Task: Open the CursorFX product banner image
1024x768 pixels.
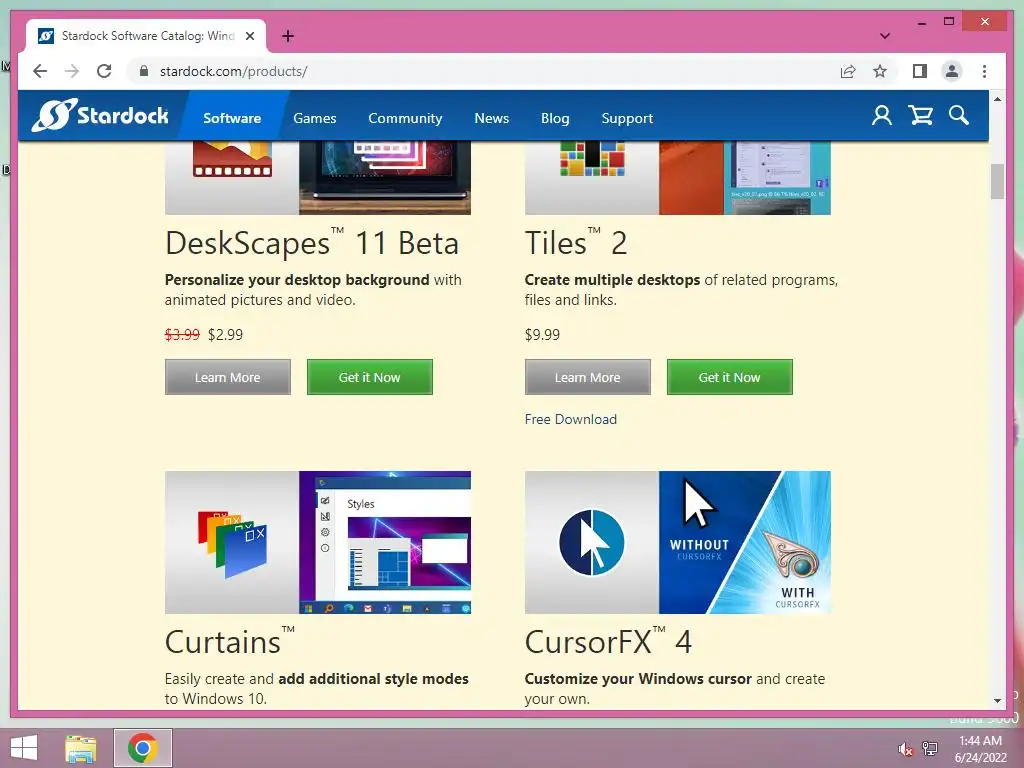Action: coord(677,542)
